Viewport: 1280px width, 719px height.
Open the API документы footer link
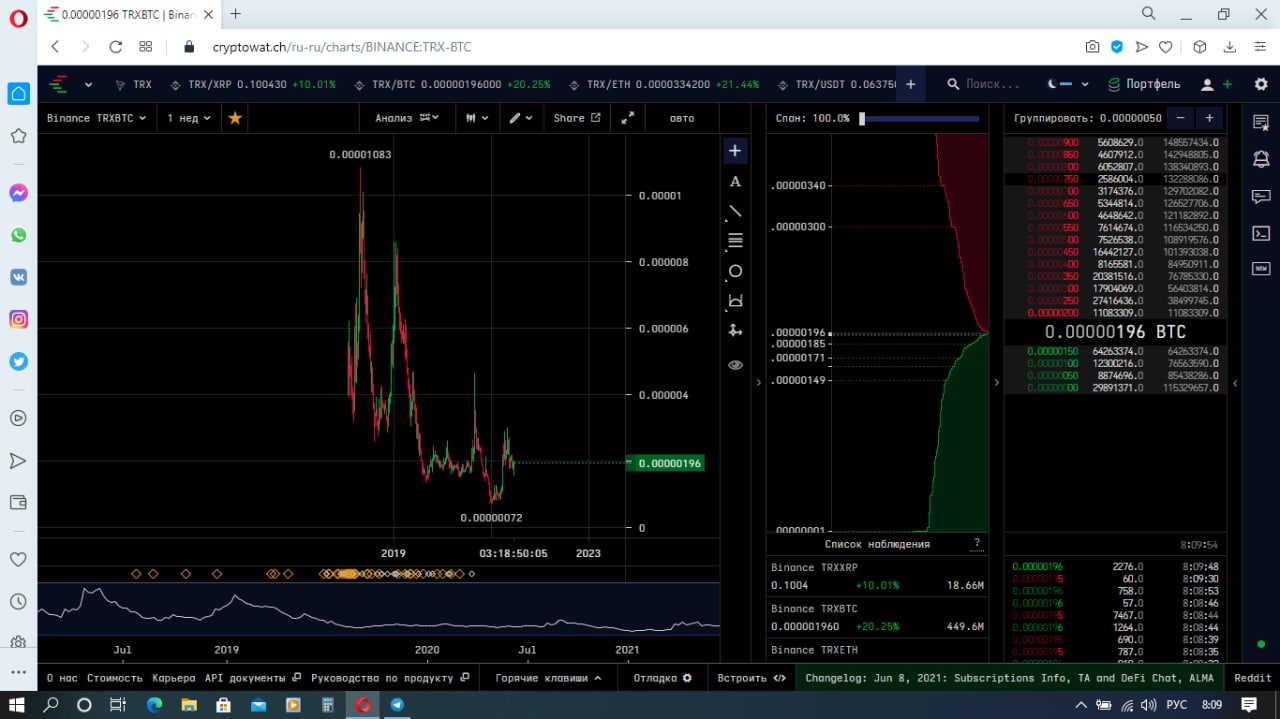click(252, 678)
